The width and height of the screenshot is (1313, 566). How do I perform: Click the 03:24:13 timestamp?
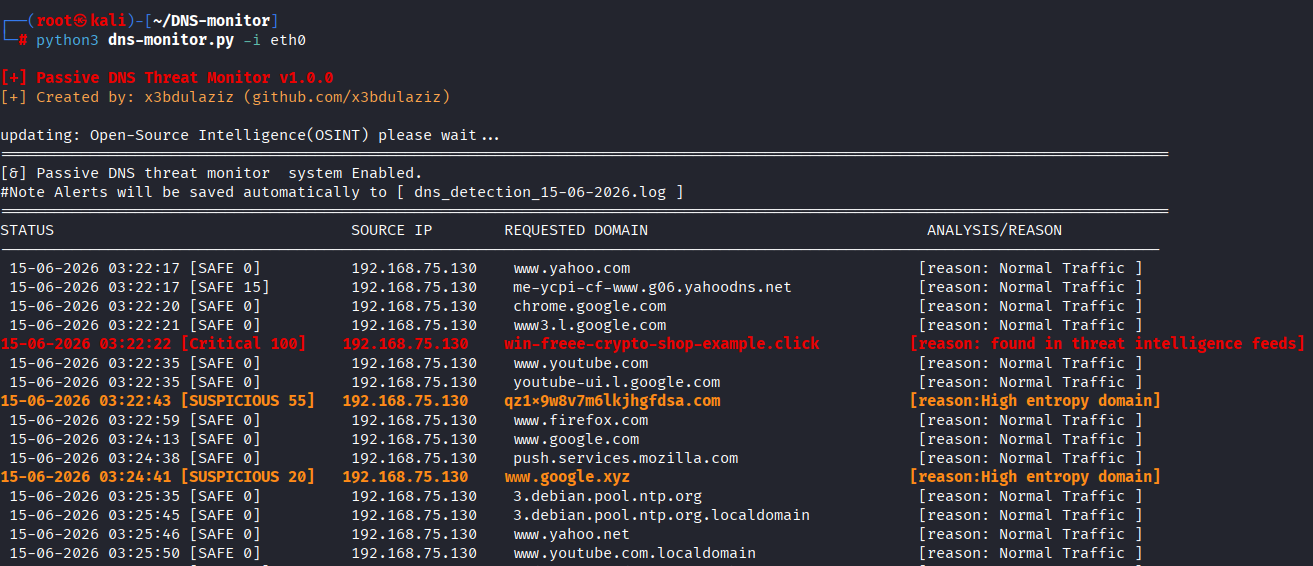[x=144, y=439]
